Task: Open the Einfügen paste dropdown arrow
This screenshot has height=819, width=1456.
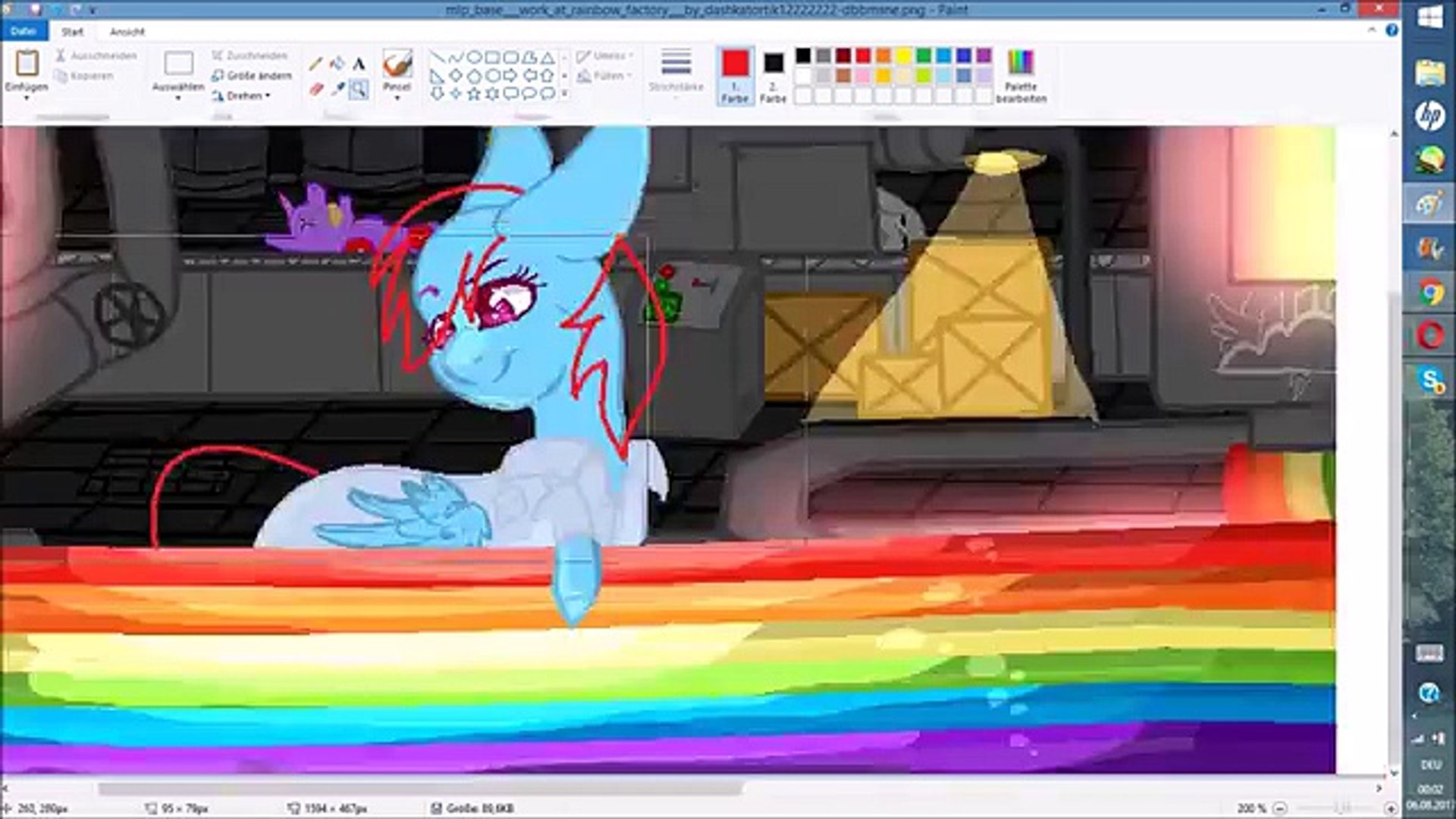Action: coord(27,97)
